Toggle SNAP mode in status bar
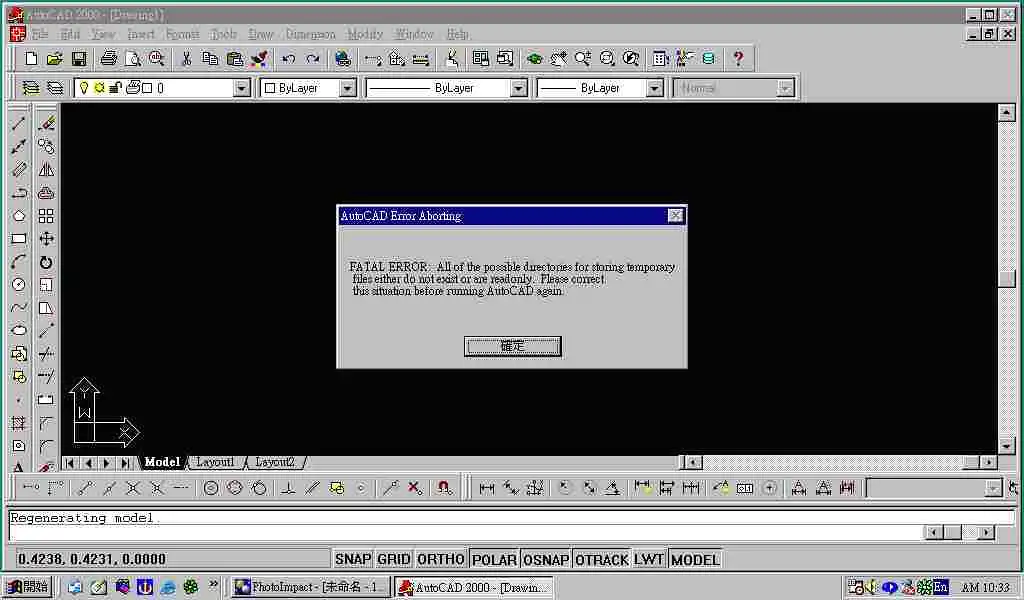Screen dimensions: 1024x600 pyautogui.click(x=352, y=560)
